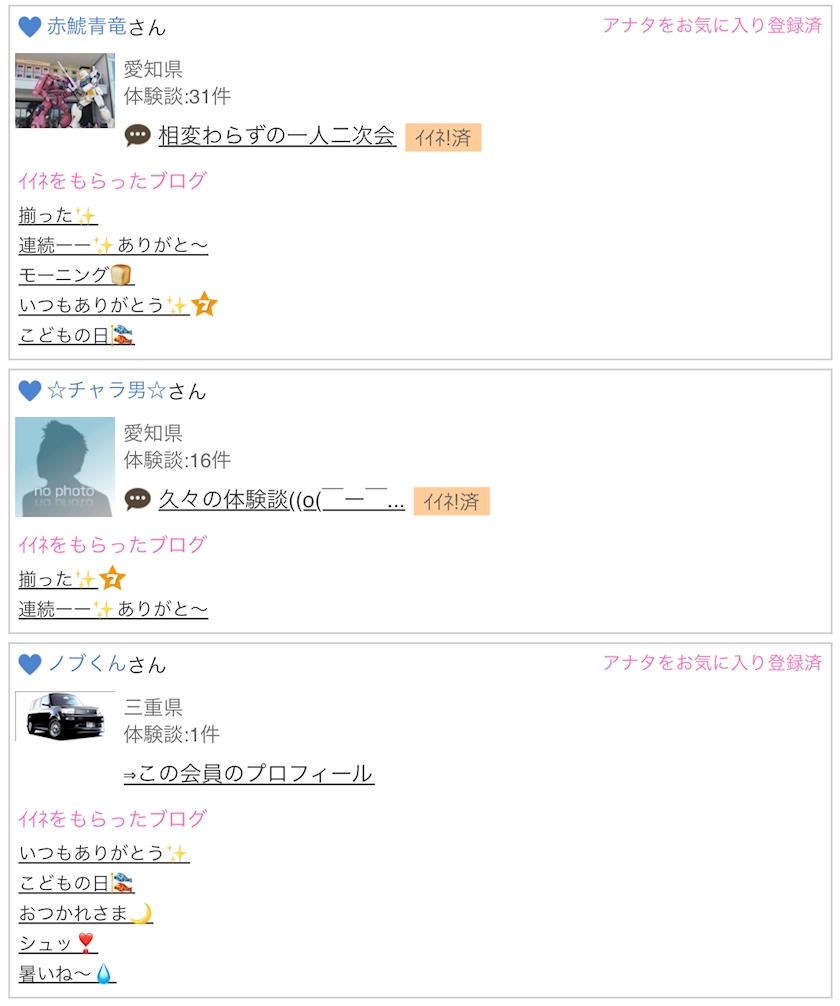The image size is (840, 1006).
Task: Click イイネ!済 button beside 相変わらずの一人二次会
Action: pos(443,137)
